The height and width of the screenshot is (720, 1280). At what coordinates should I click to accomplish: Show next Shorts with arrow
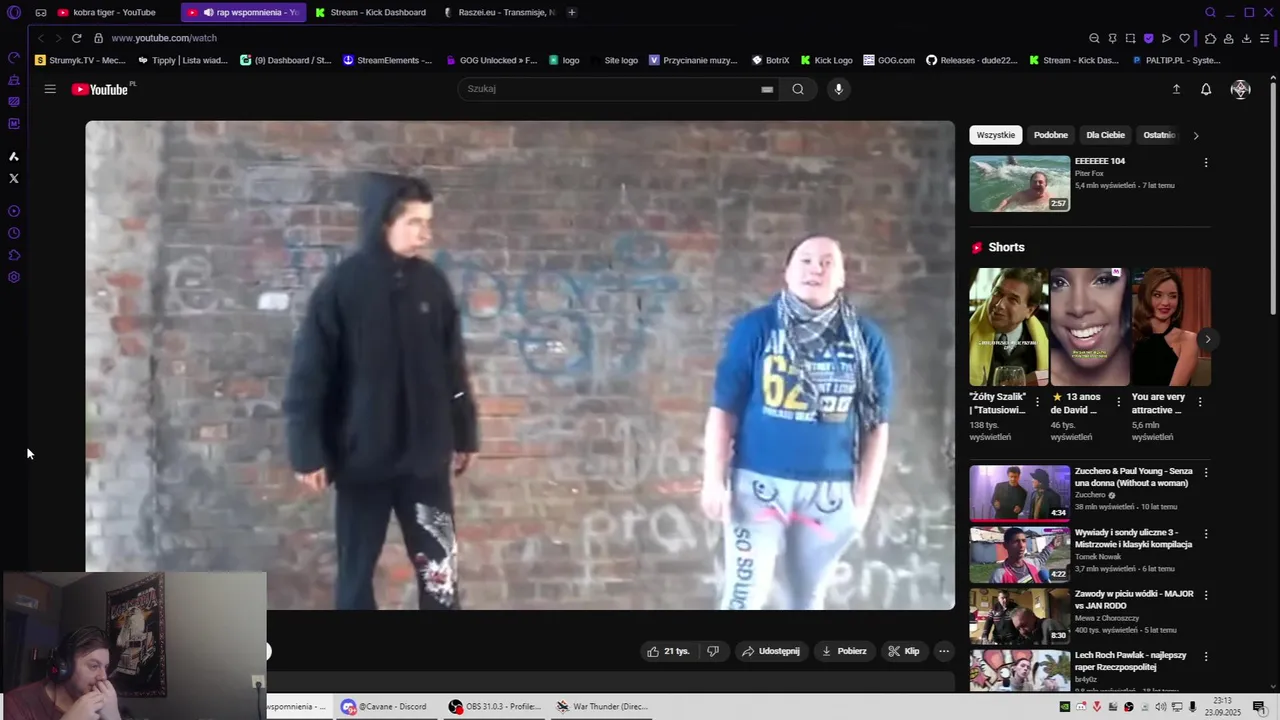(1207, 339)
